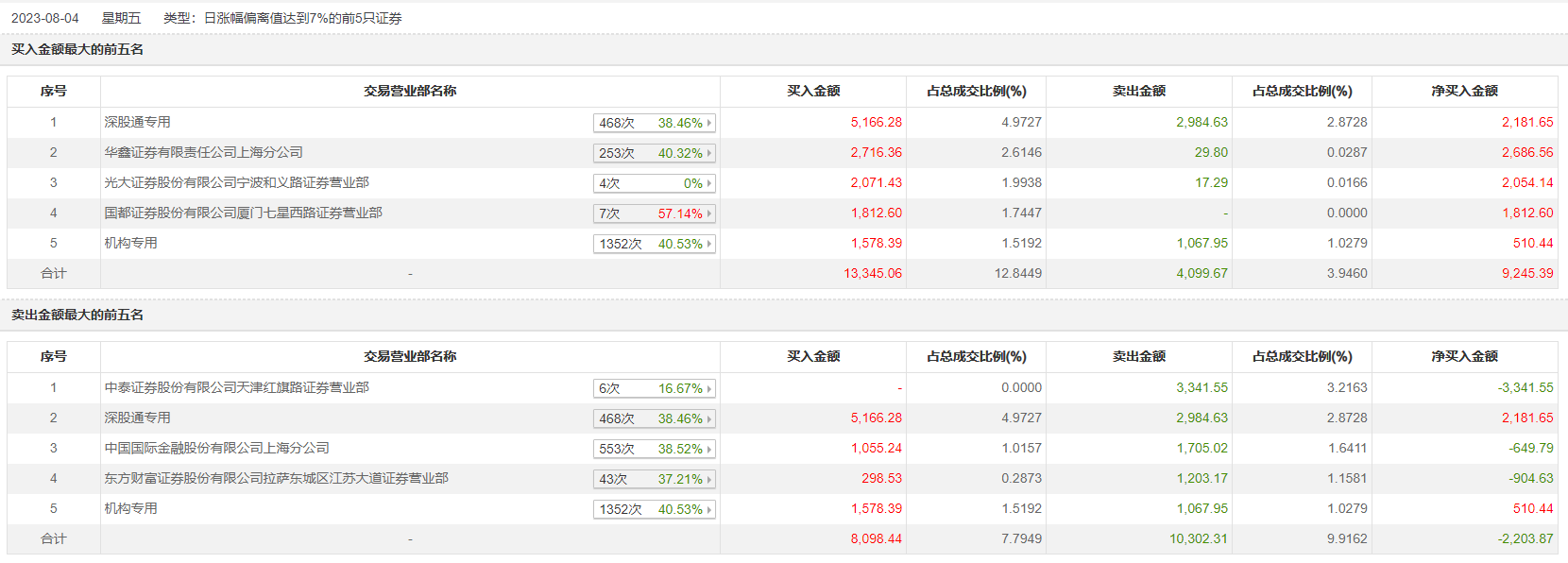
Task: Open 中泰证券天津红旗路证券营业部 link
Action: click(x=236, y=387)
